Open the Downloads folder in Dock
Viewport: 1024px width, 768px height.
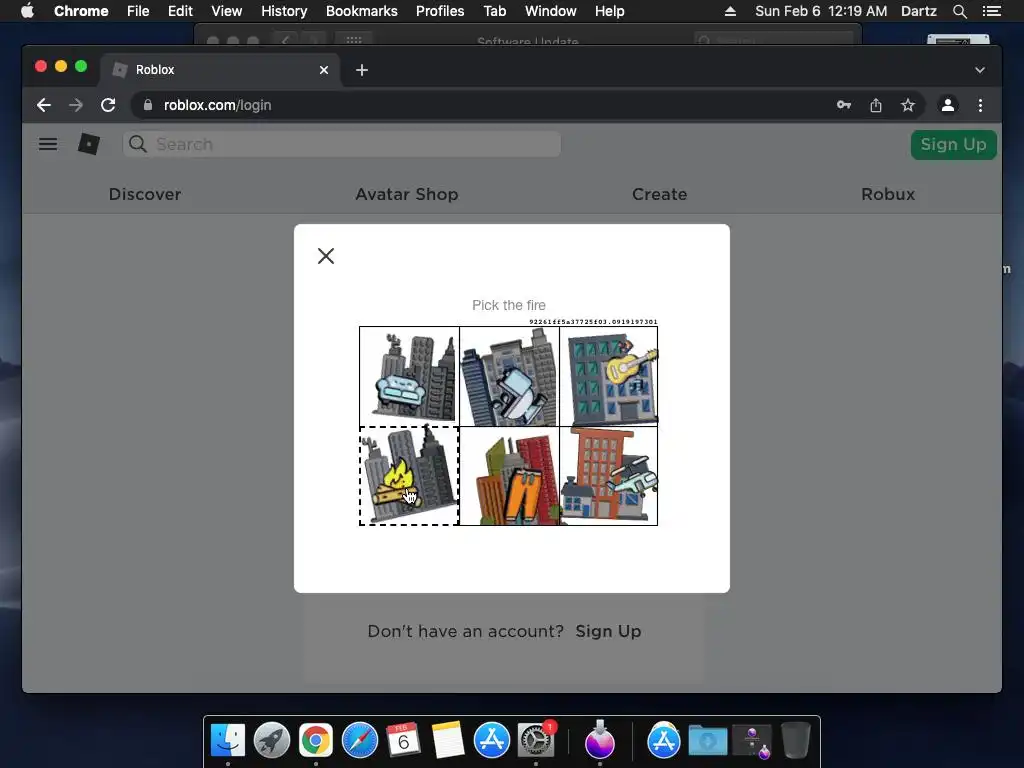tap(708, 740)
